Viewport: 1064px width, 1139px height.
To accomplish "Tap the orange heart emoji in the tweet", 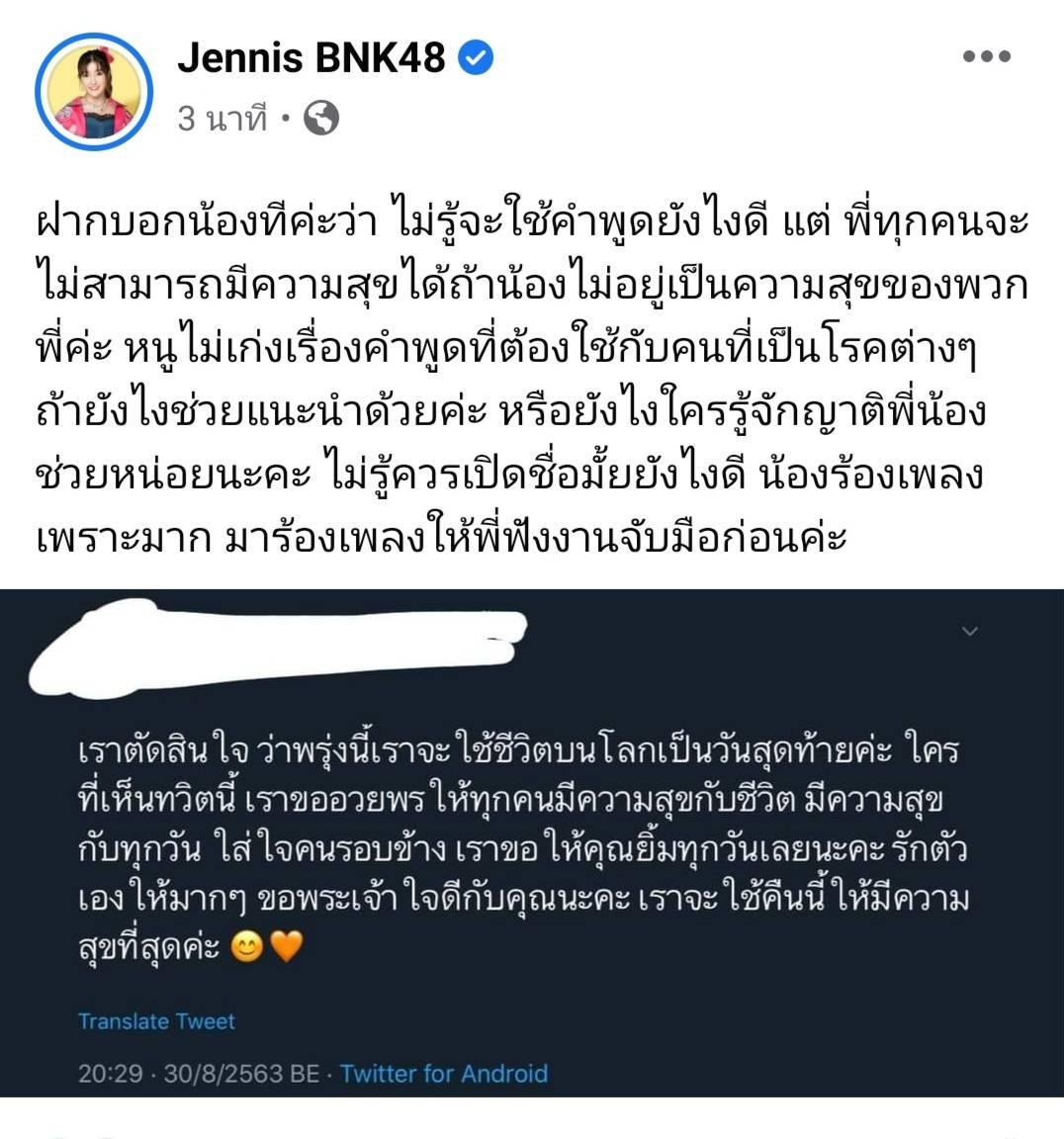I will [x=287, y=947].
